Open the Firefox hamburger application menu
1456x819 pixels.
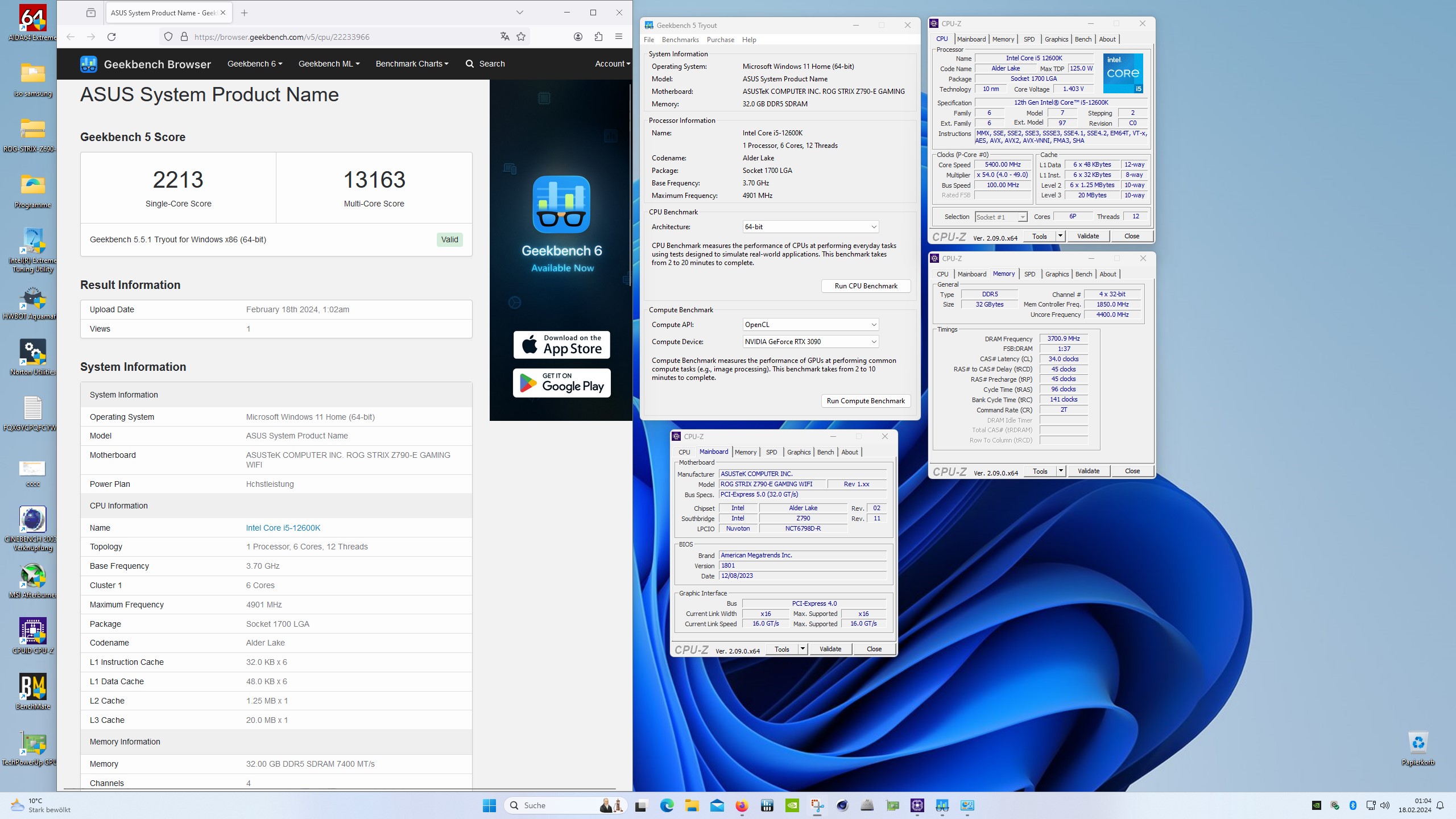click(619, 37)
